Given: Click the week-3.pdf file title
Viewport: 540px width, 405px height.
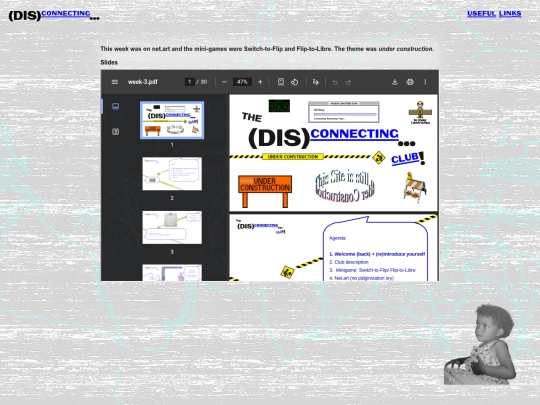Looking at the screenshot, I should click(143, 82).
